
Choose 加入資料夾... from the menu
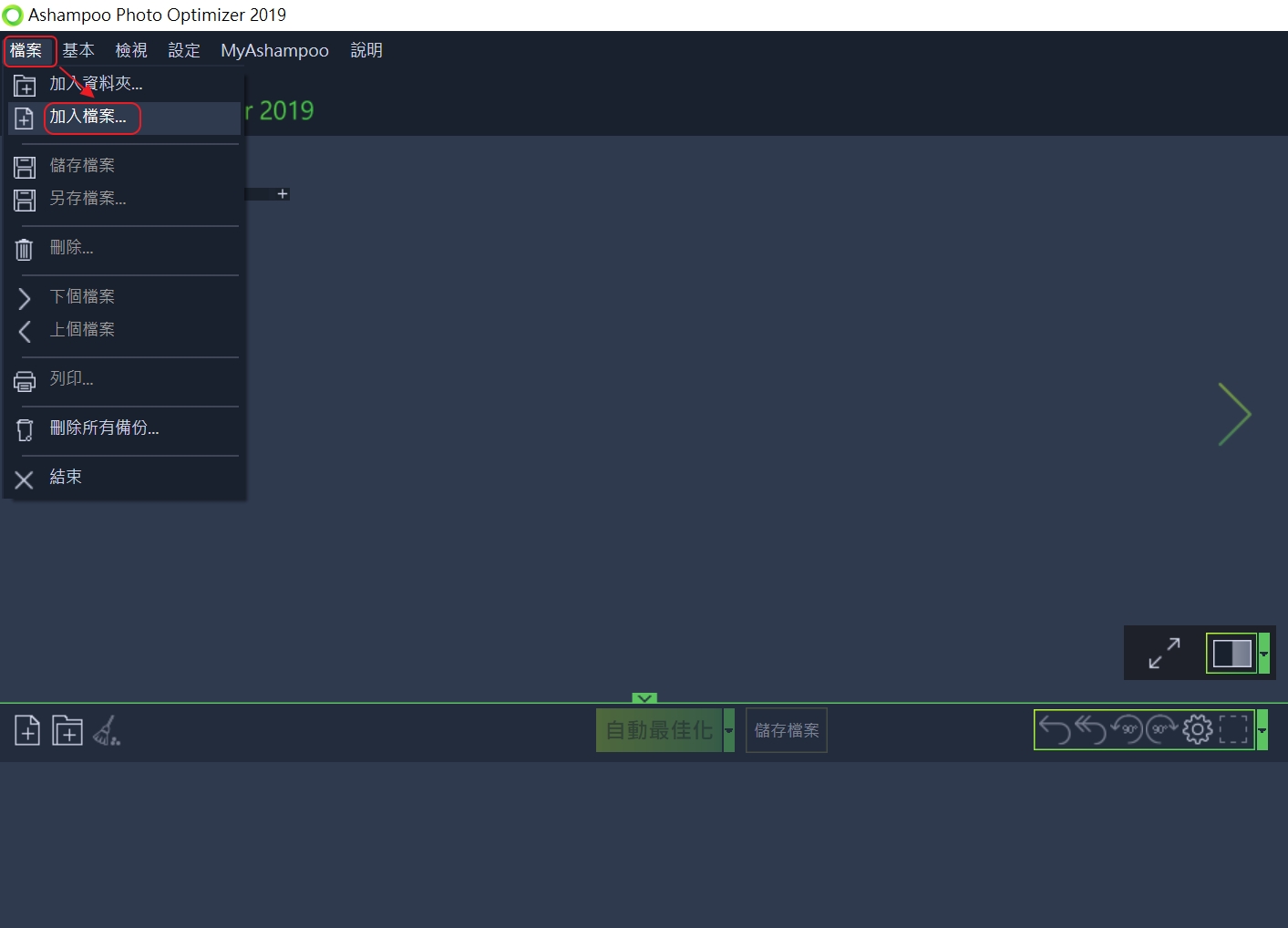point(124,84)
